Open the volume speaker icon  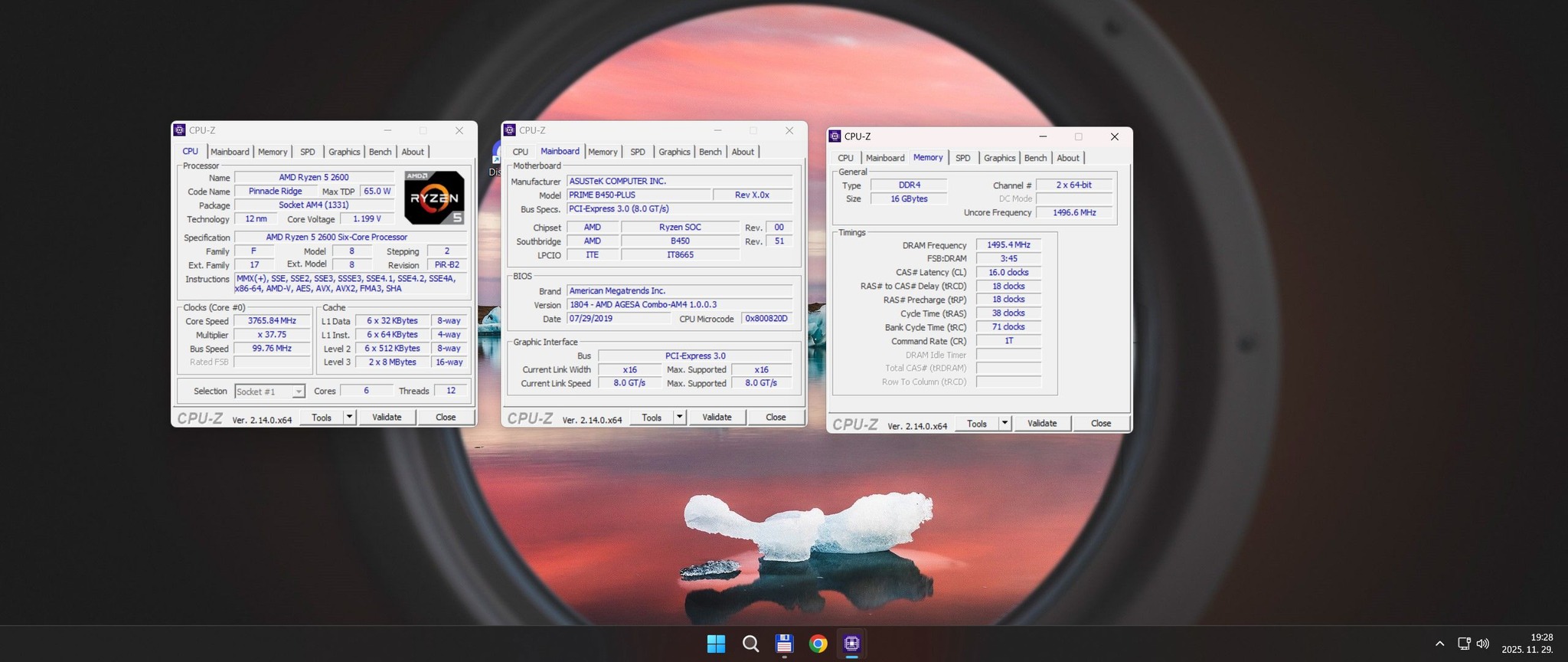point(1483,644)
